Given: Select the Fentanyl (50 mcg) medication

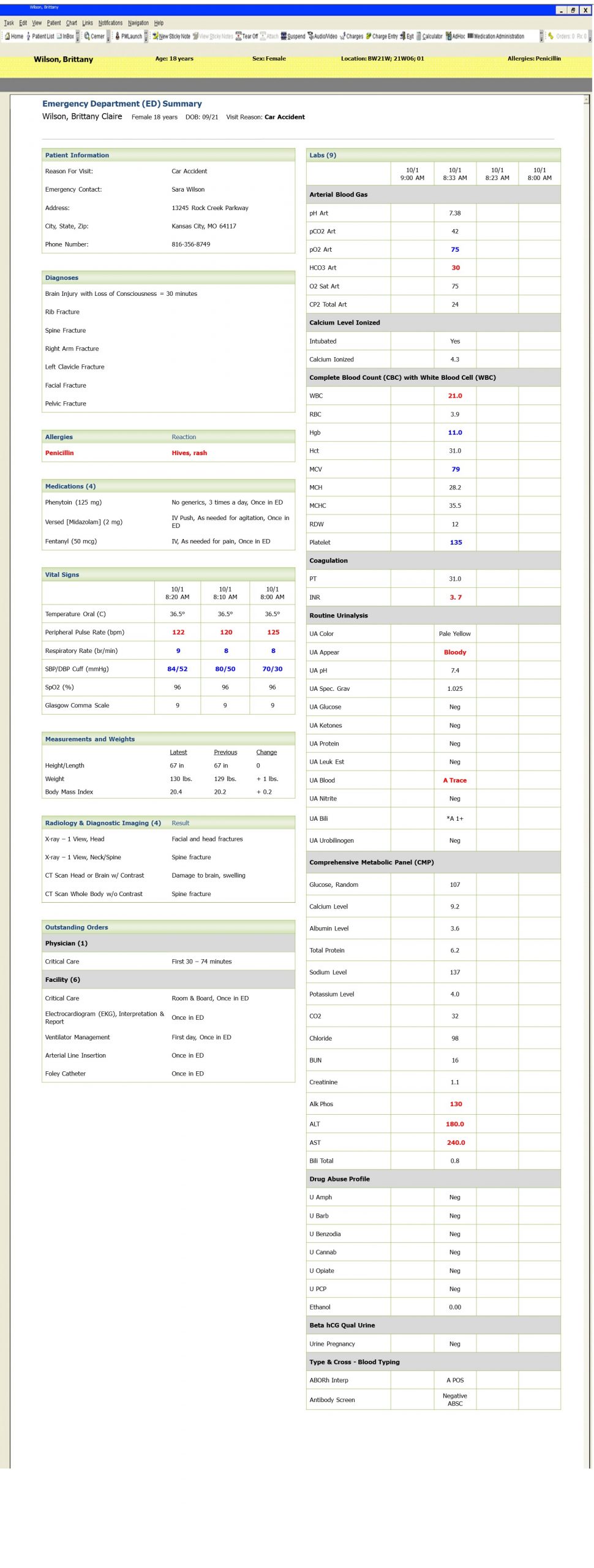Looking at the screenshot, I should point(168,541).
